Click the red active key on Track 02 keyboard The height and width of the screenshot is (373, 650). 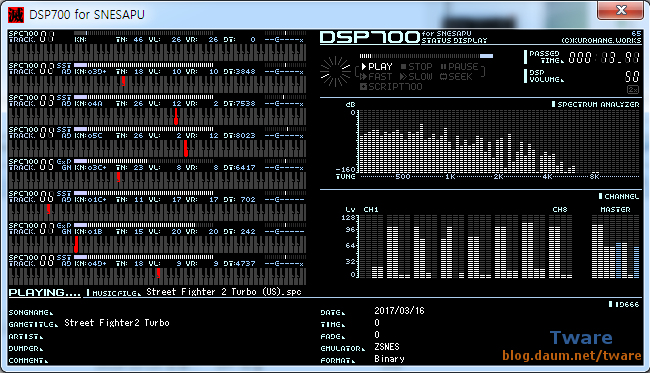pos(124,81)
